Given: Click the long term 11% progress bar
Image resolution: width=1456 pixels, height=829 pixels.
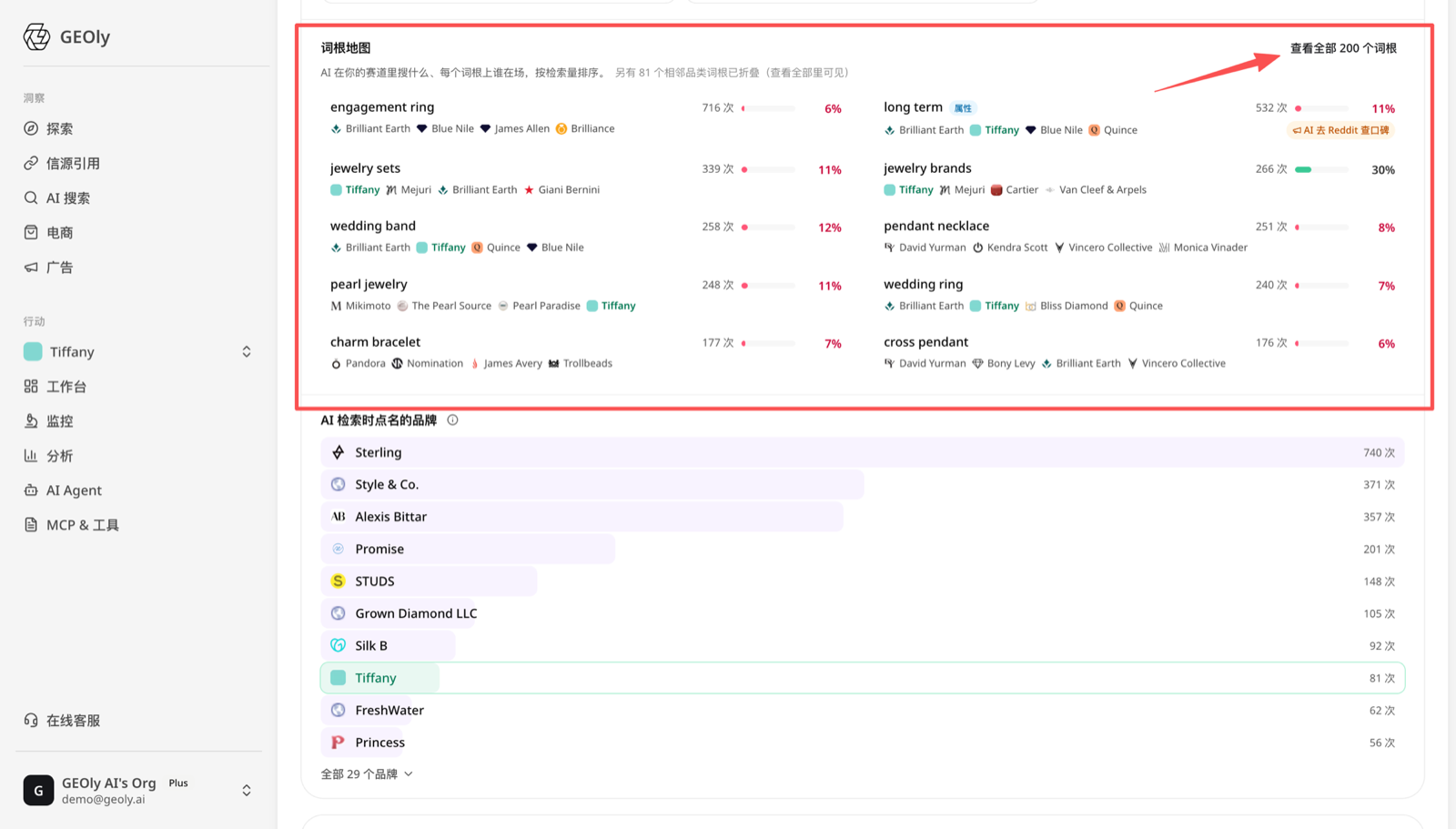Looking at the screenshot, I should [1321, 108].
